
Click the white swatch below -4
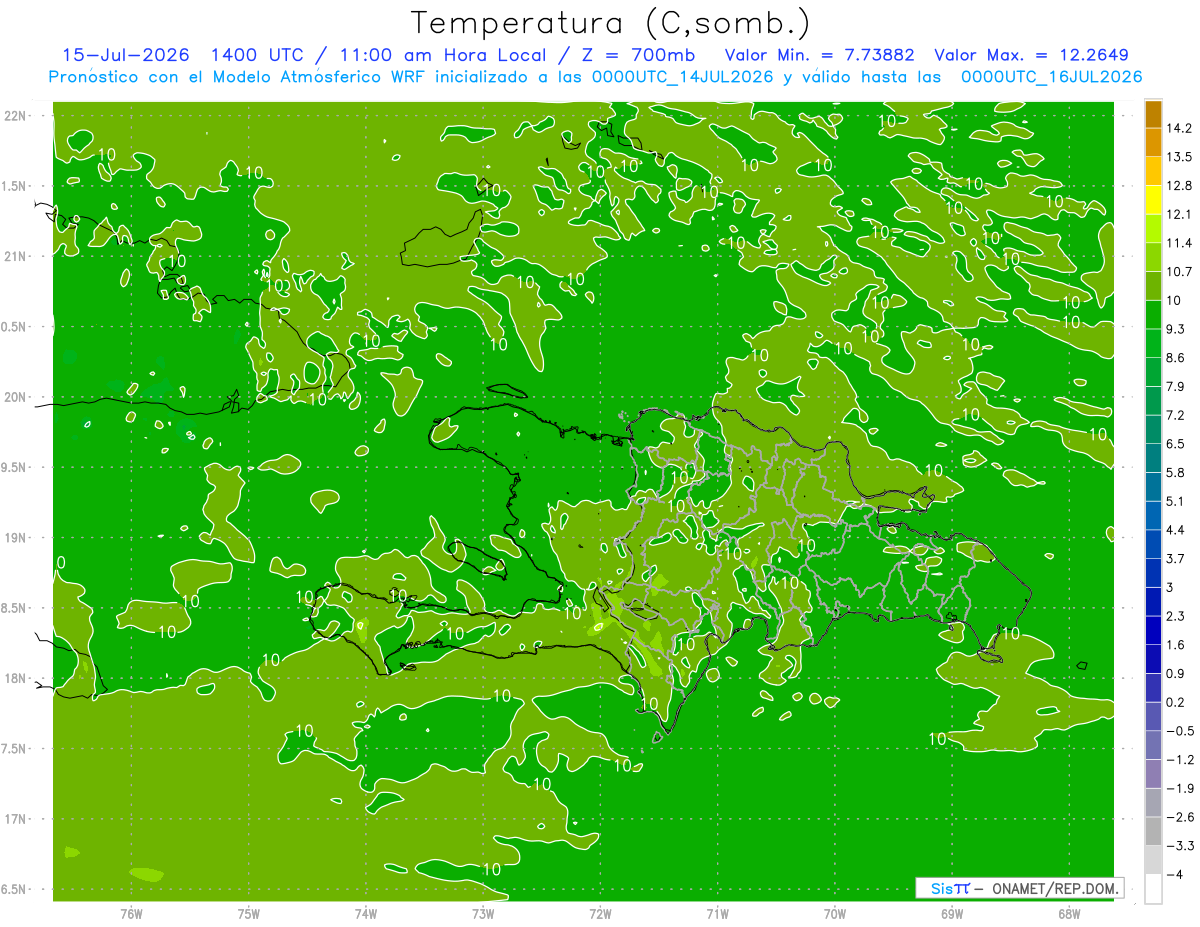1154,889
